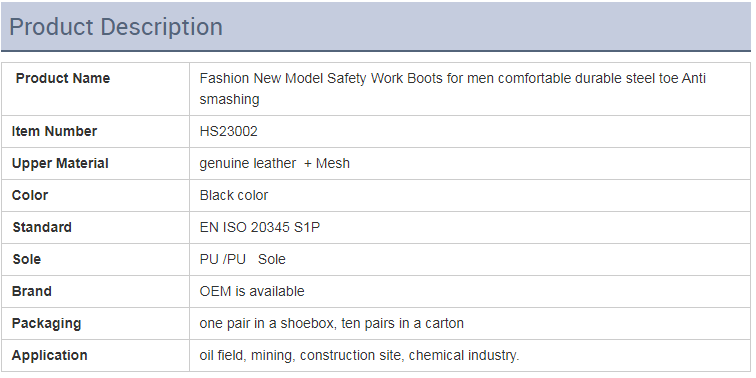
Task: Click the Black color value
Action: point(233,195)
